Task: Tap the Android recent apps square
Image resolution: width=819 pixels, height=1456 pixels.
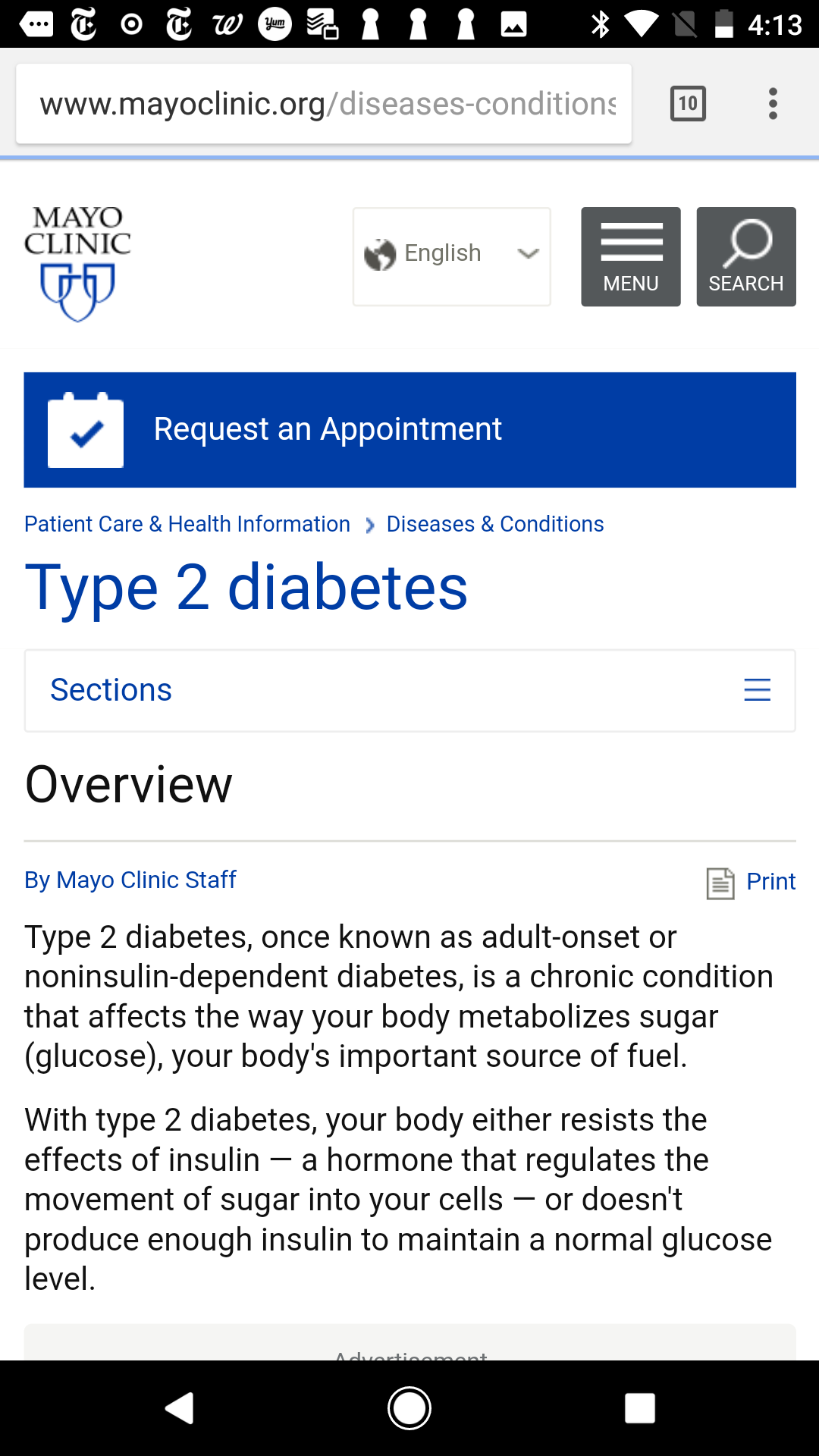Action: (x=639, y=1408)
